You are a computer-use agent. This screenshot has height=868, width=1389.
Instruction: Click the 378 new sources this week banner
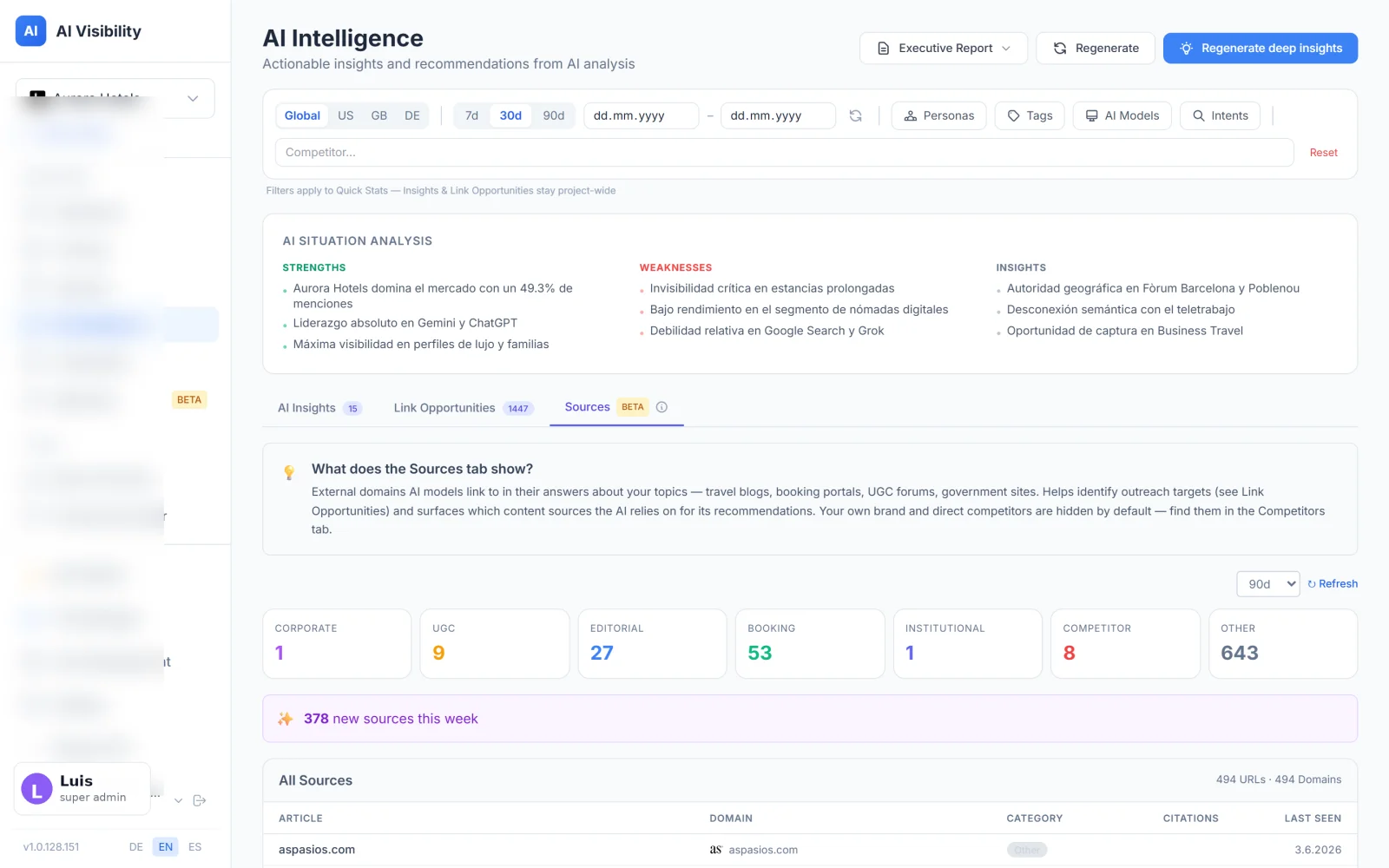(810, 719)
